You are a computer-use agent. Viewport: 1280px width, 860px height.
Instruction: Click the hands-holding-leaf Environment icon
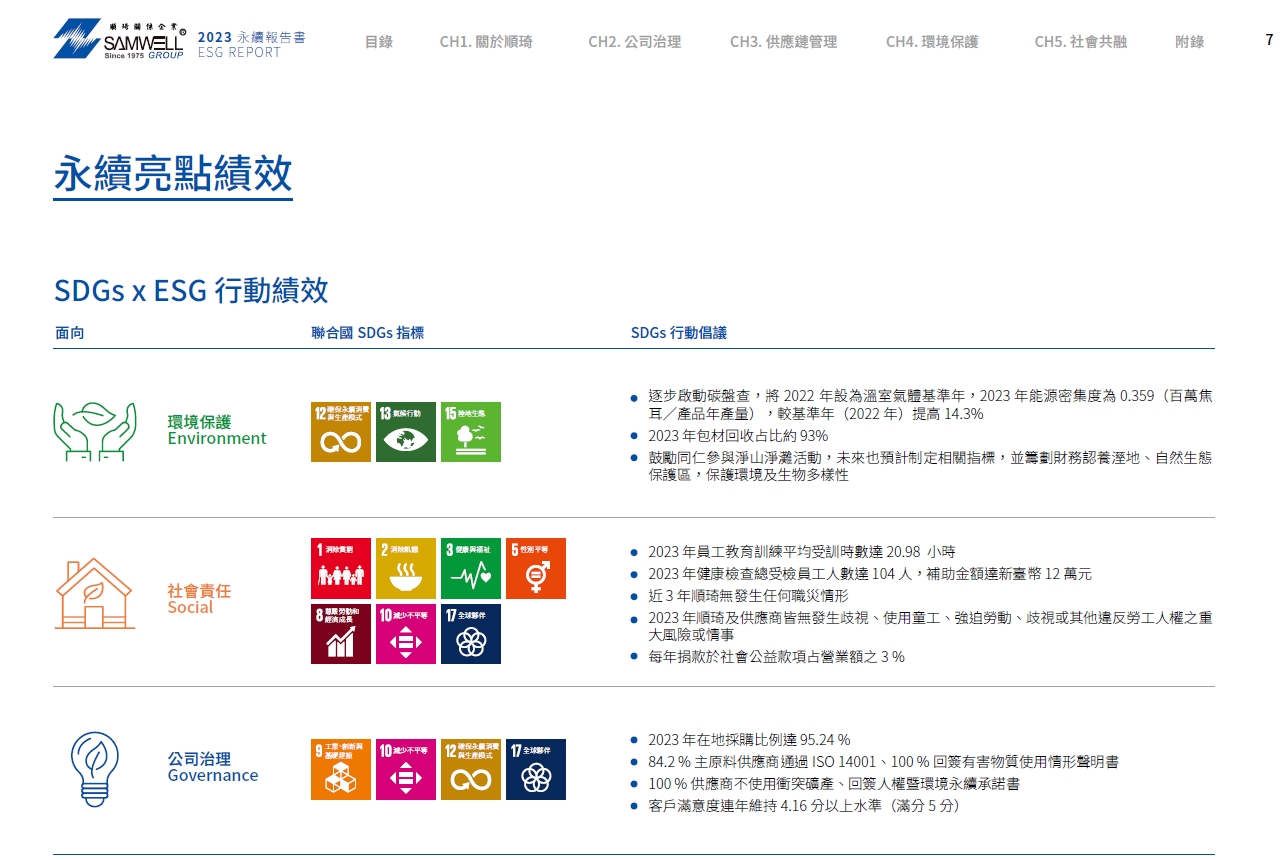[x=94, y=431]
